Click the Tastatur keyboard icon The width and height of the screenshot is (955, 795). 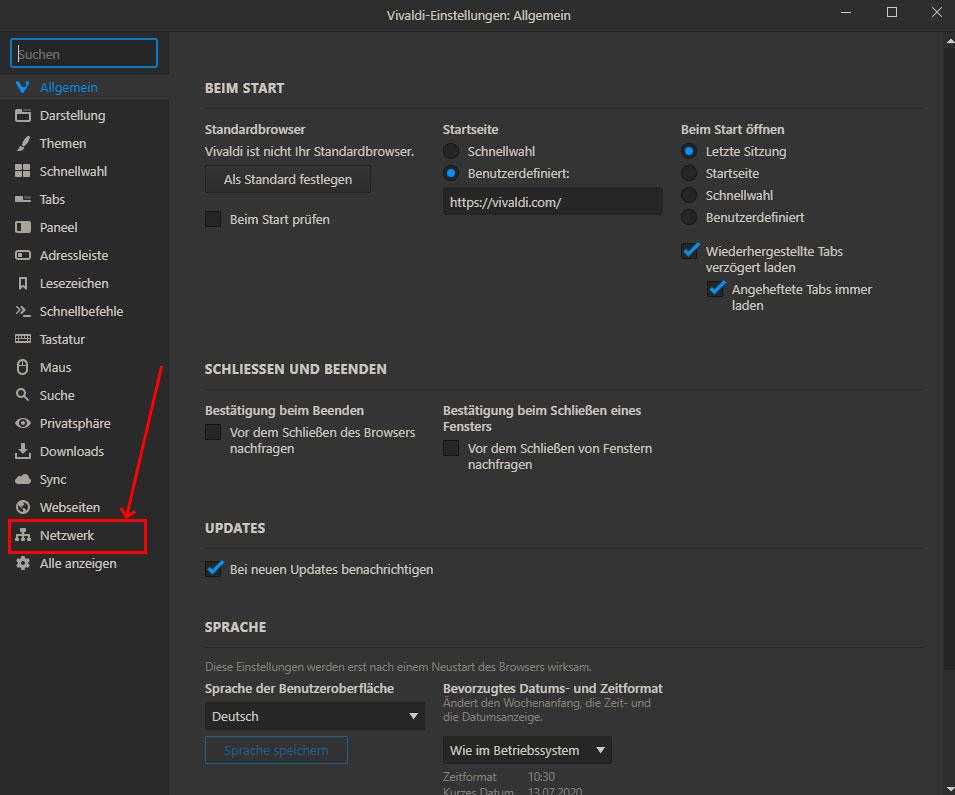tap(23, 339)
